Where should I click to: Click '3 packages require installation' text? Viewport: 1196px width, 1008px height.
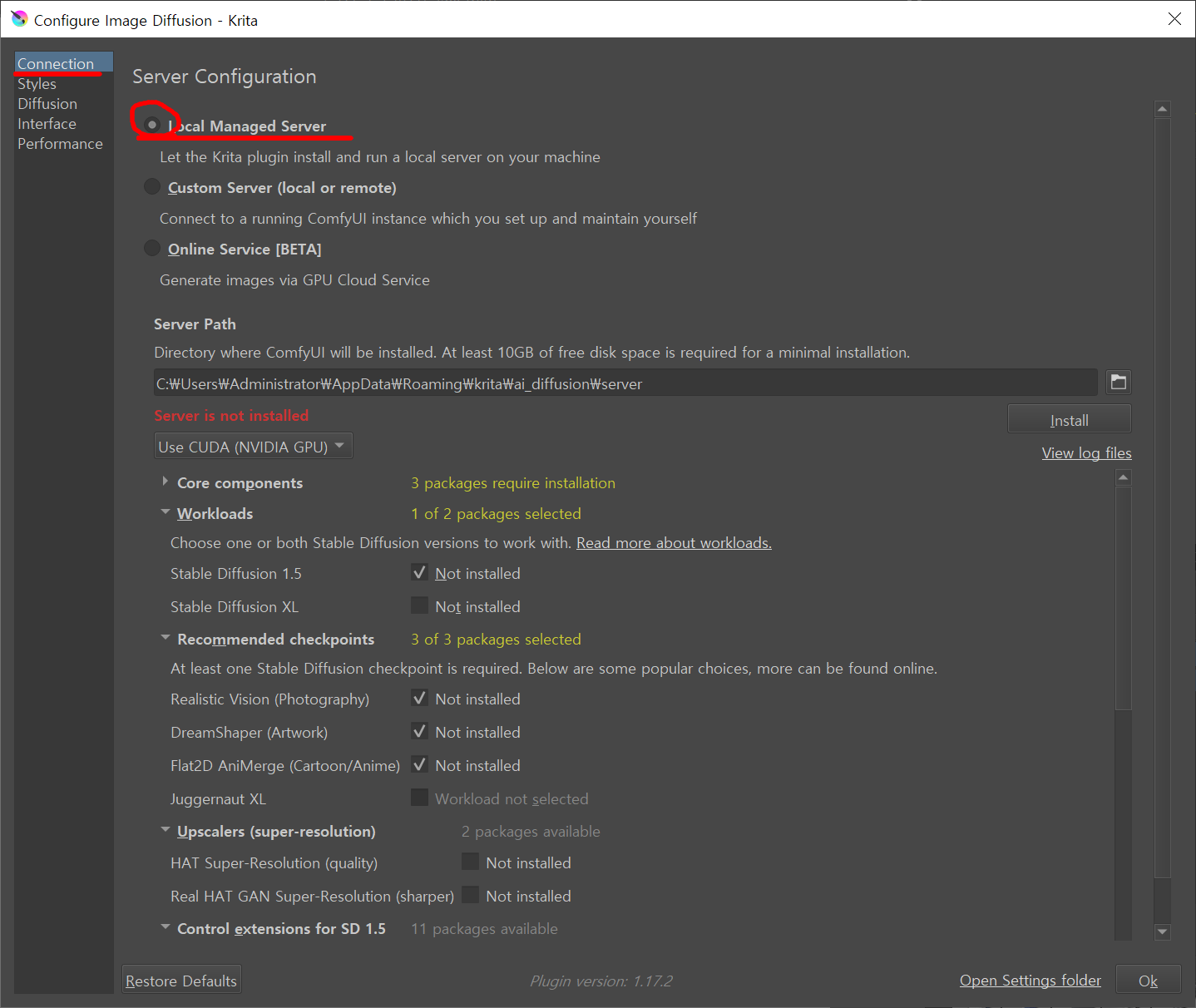click(513, 482)
